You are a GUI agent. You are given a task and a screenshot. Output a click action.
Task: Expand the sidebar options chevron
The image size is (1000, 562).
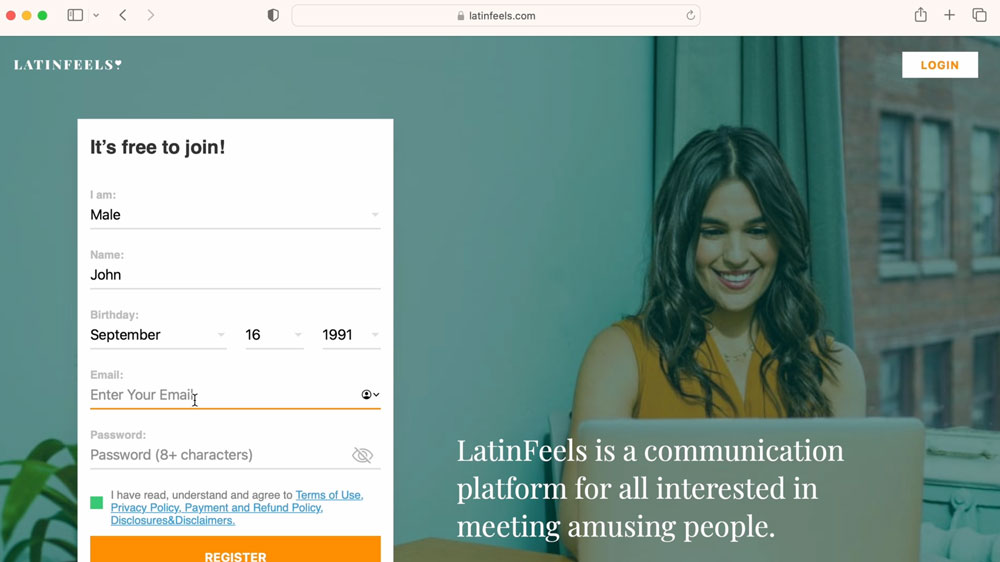(x=96, y=15)
